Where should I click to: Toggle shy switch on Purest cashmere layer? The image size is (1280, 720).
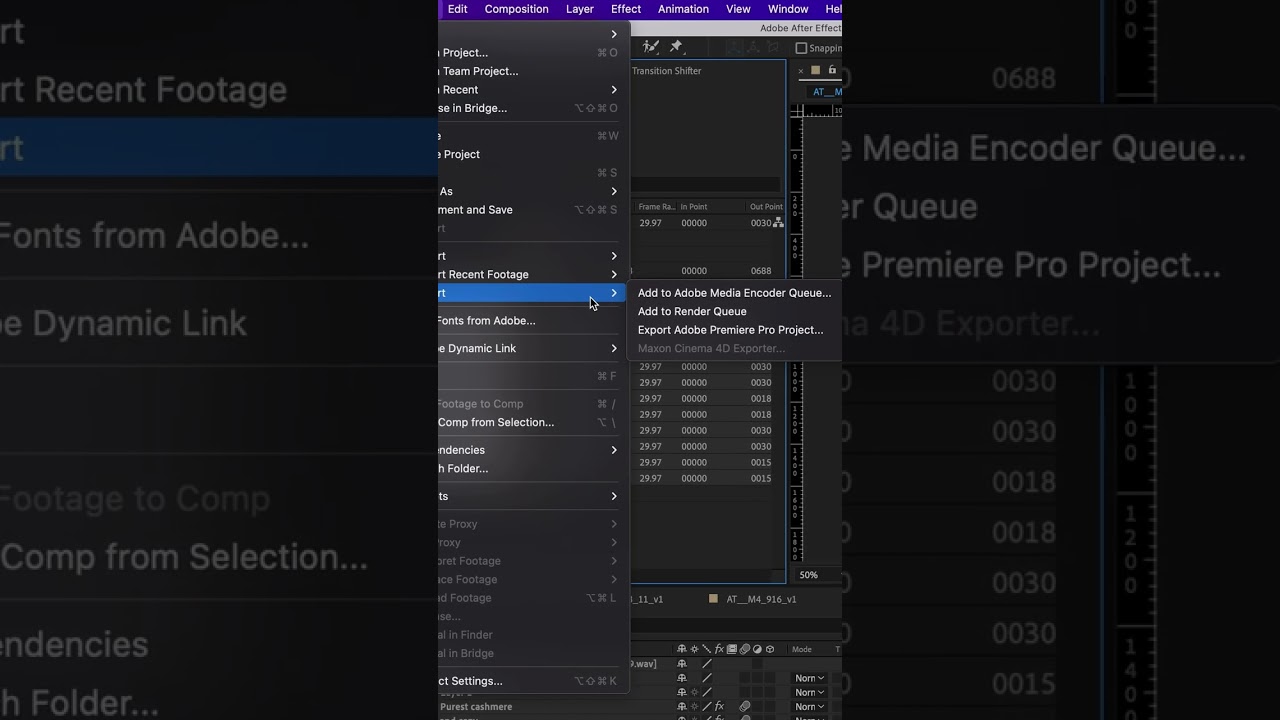pos(682,706)
